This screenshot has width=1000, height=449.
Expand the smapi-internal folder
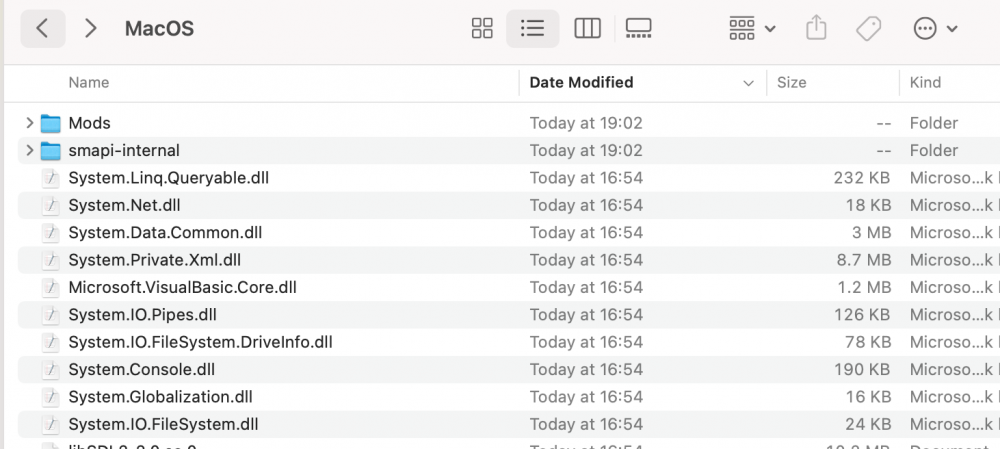[x=29, y=151]
